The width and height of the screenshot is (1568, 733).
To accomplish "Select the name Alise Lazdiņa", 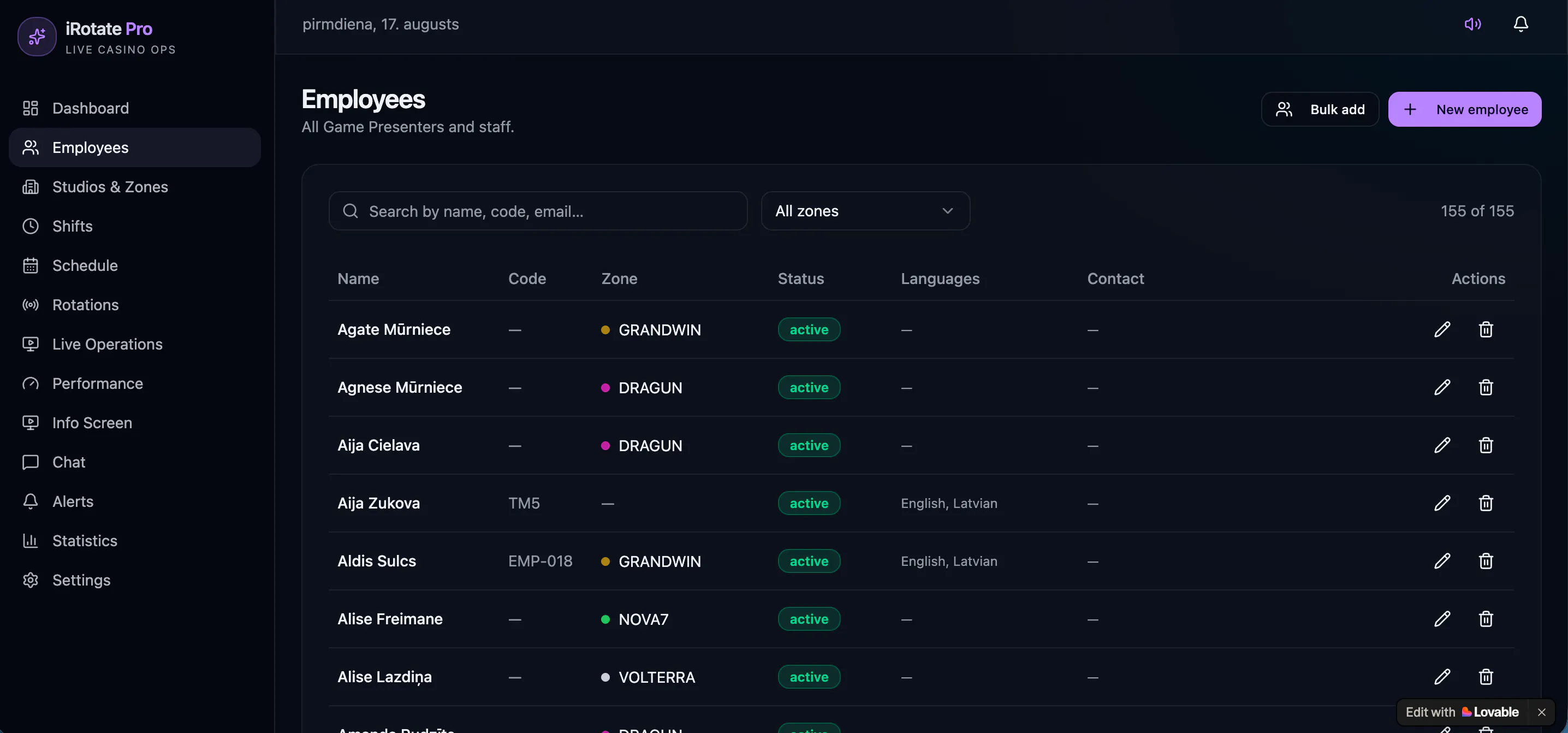I will coord(385,677).
